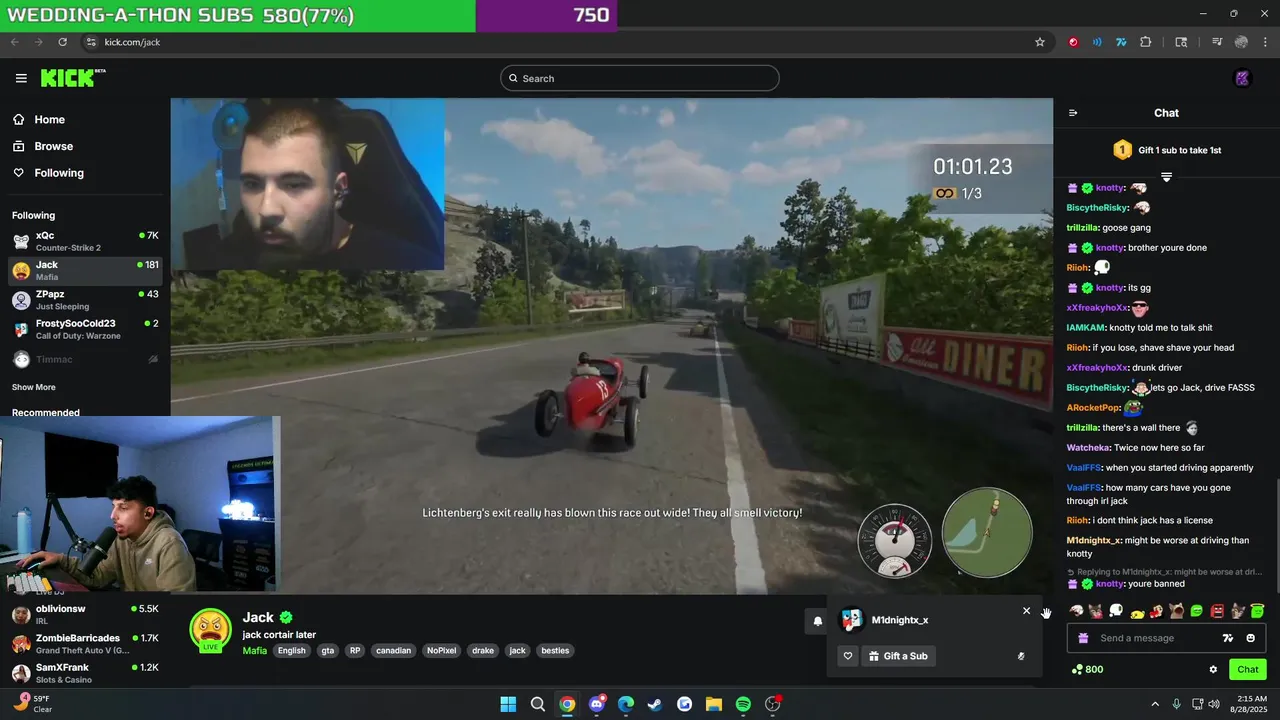The image size is (1280, 720).
Task: Select the drake tag
Action: click(x=483, y=650)
